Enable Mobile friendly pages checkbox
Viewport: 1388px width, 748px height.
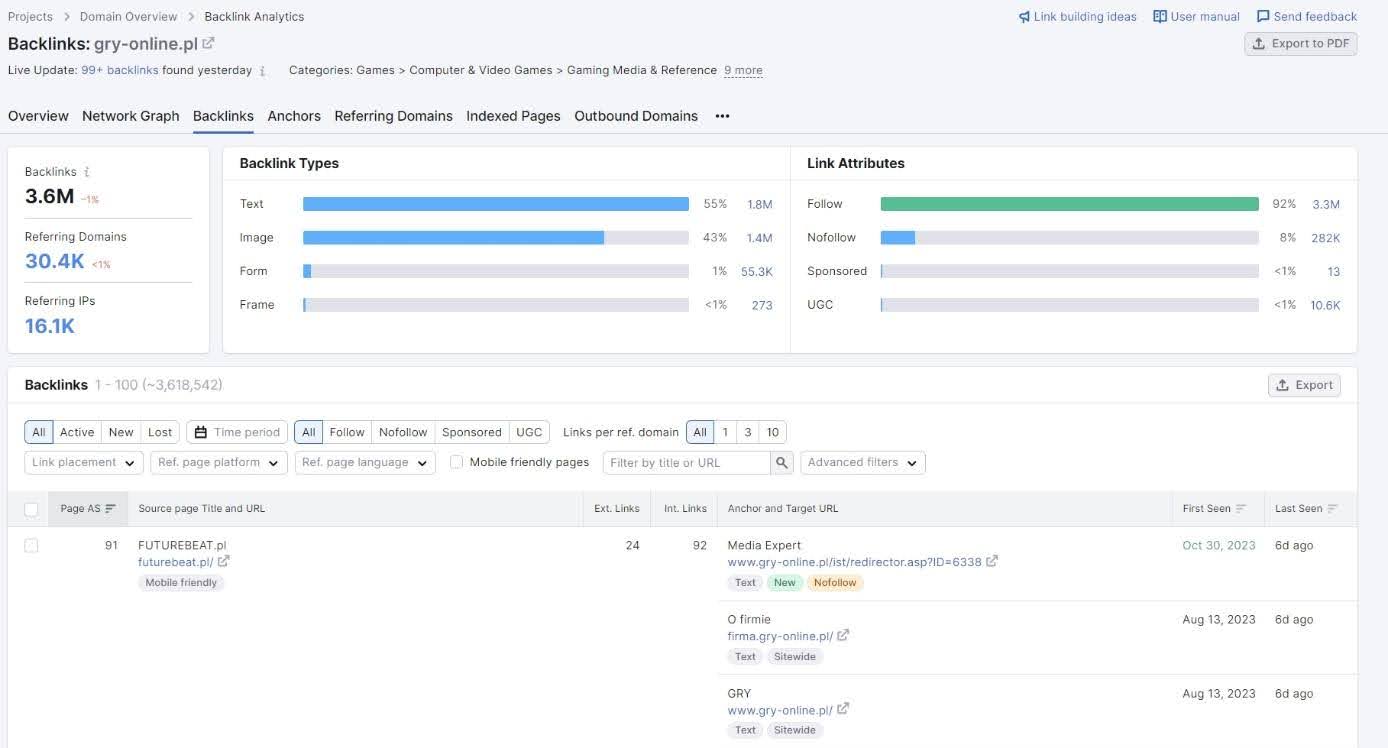(456, 462)
